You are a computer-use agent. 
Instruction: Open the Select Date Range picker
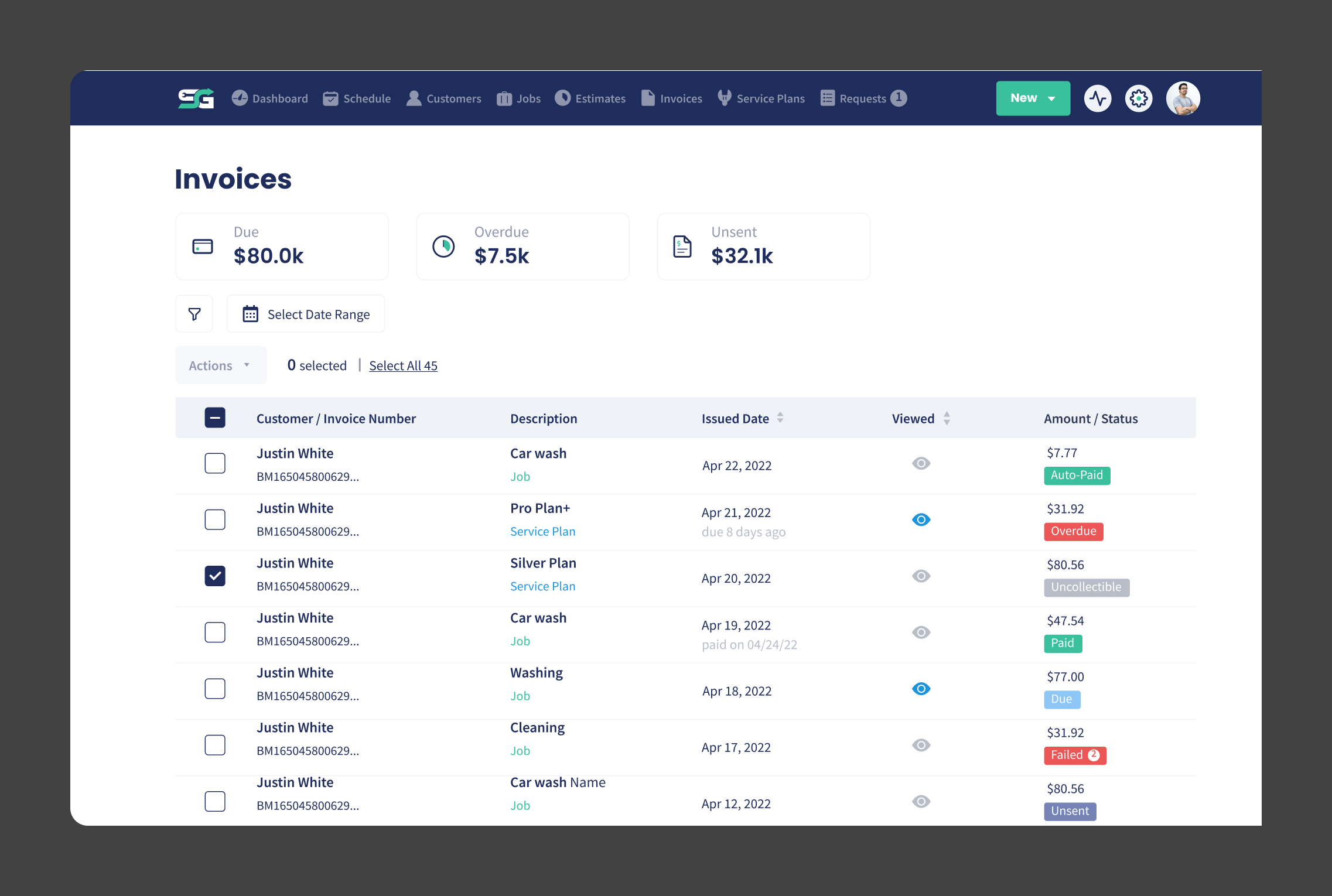(x=305, y=314)
